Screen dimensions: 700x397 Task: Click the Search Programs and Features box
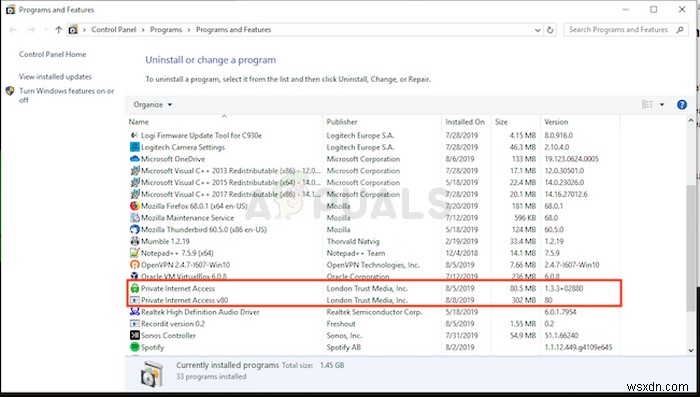tap(626, 29)
